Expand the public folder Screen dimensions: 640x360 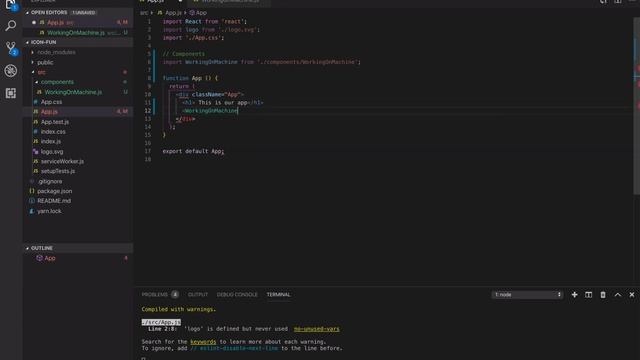(45, 62)
